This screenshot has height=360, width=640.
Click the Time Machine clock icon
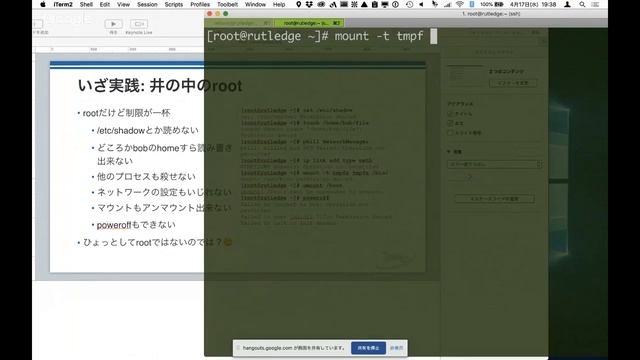(409, 4)
